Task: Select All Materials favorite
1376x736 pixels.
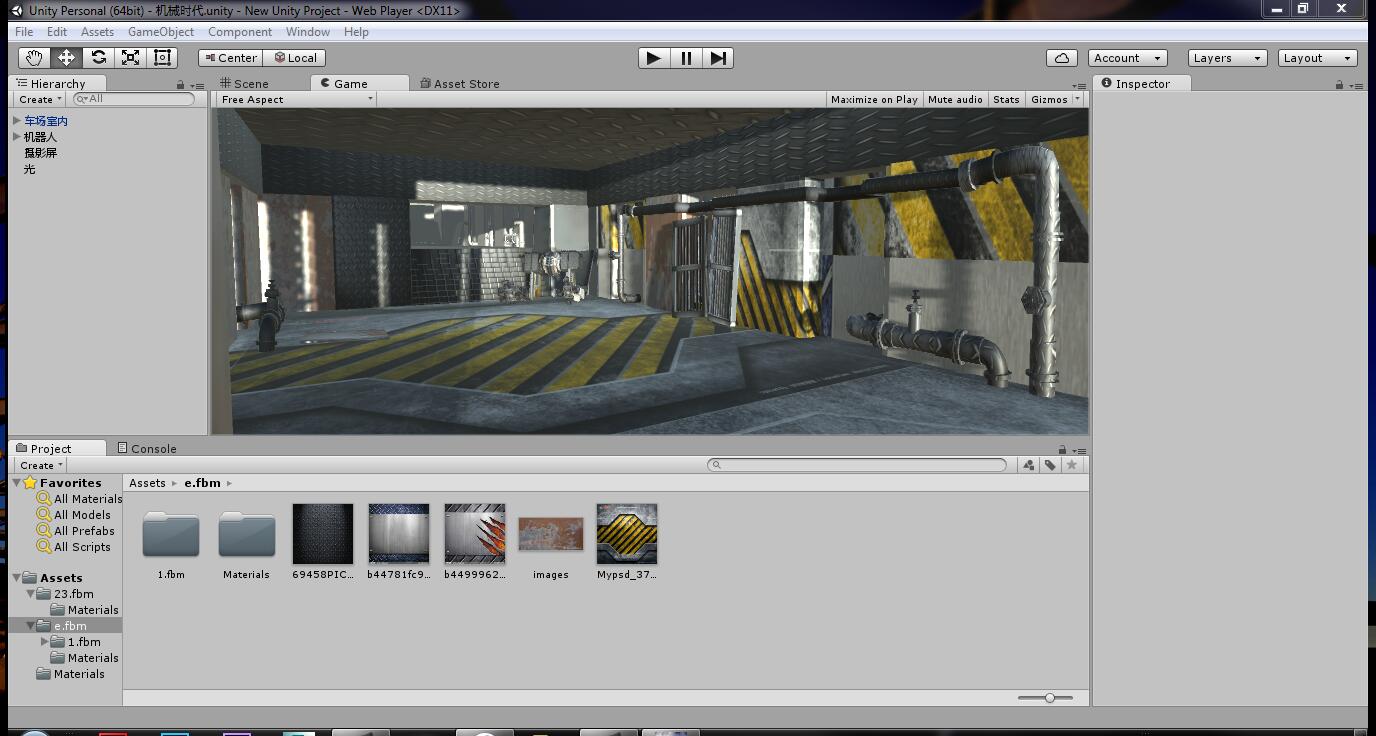Action: (79, 499)
